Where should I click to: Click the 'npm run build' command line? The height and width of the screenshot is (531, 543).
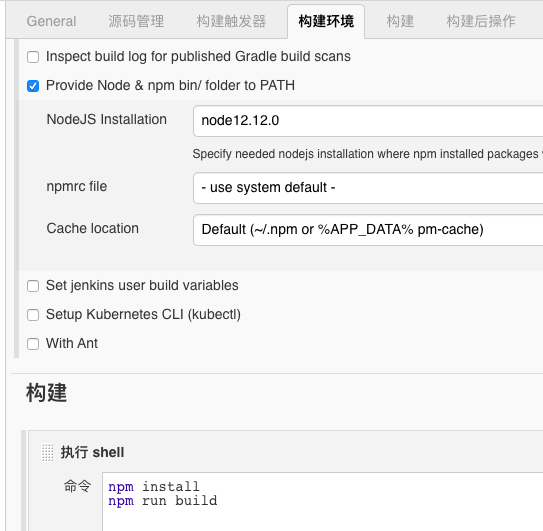click(x=163, y=501)
